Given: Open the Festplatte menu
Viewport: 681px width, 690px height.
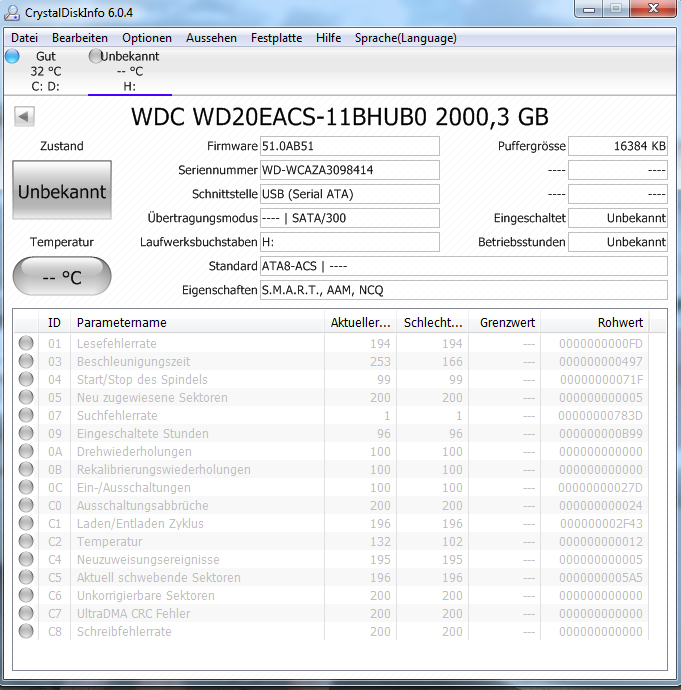Looking at the screenshot, I should pyautogui.click(x=276, y=38).
